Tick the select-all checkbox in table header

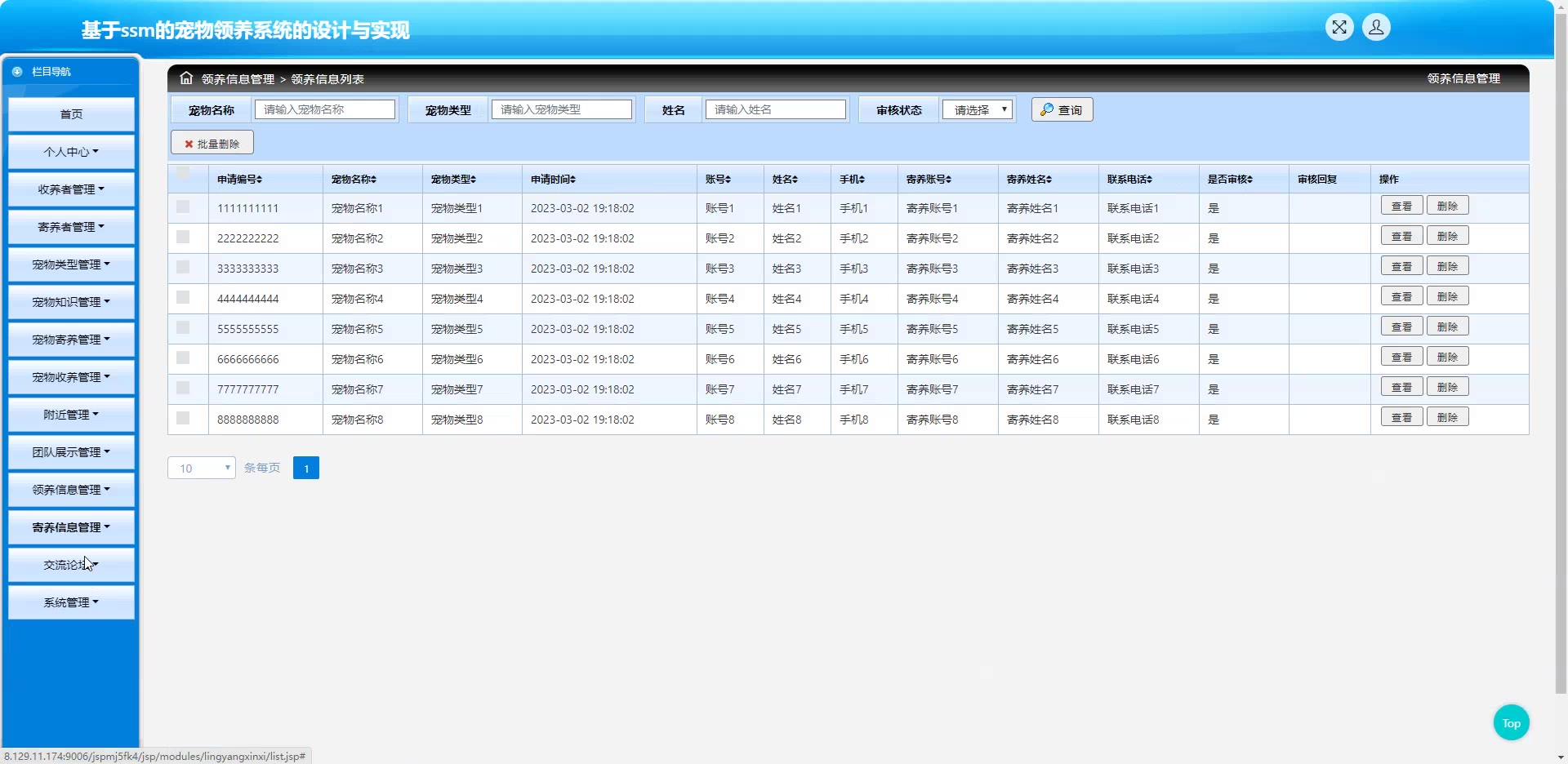[x=183, y=172]
